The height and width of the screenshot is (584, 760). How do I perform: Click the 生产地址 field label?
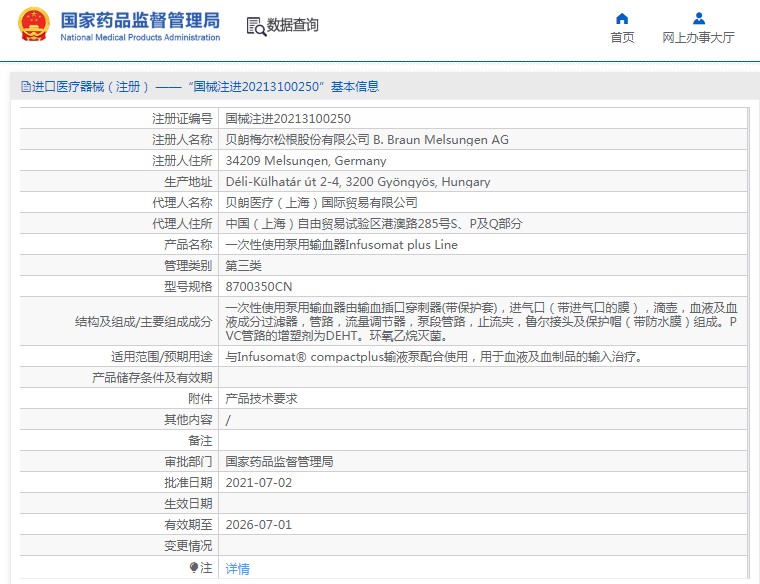(188, 182)
